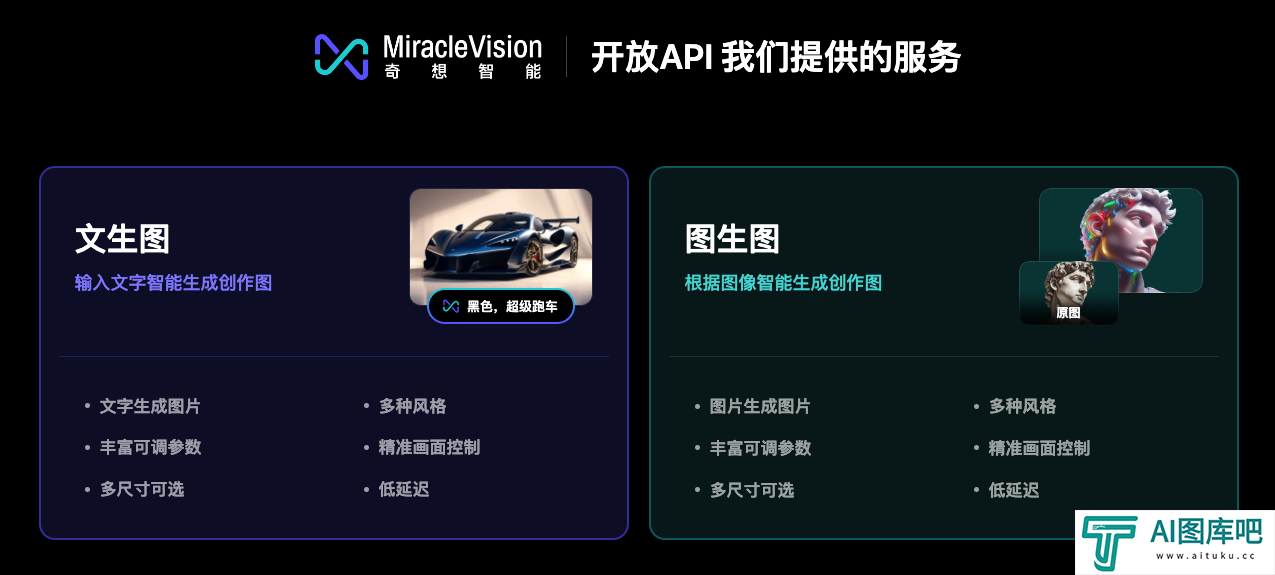The width and height of the screenshot is (1275, 575).
Task: Select the 文字生成图片 bullet item
Action: click(150, 406)
